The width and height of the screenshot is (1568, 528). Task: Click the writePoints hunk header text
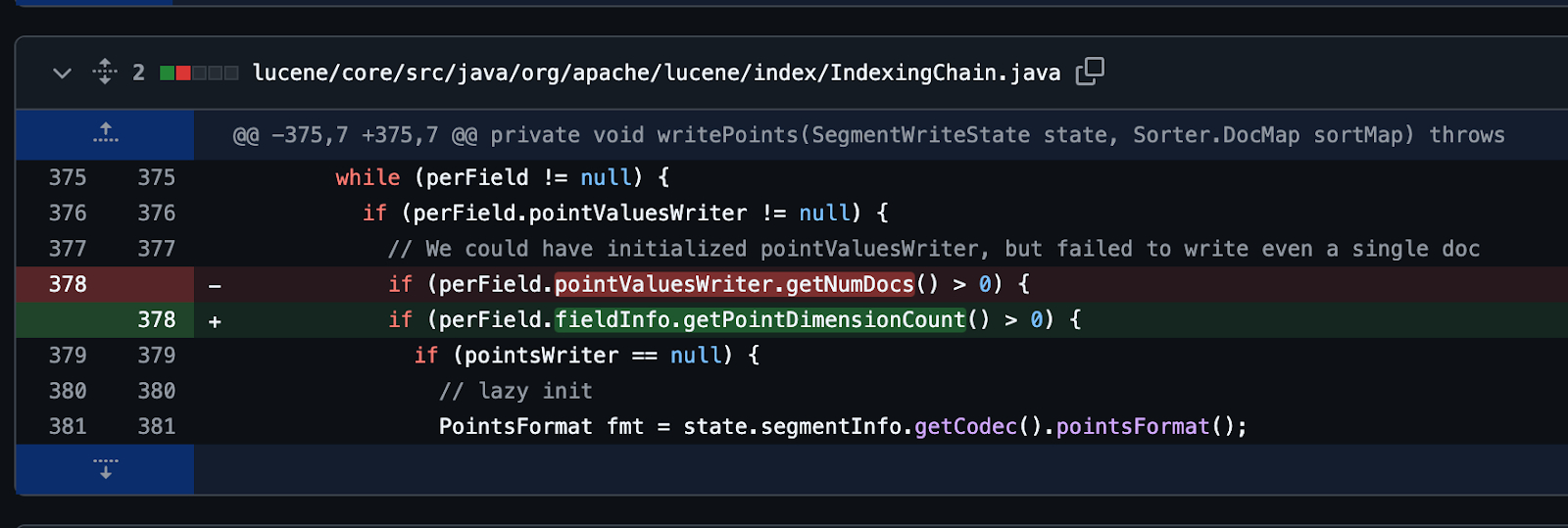[x=868, y=135]
